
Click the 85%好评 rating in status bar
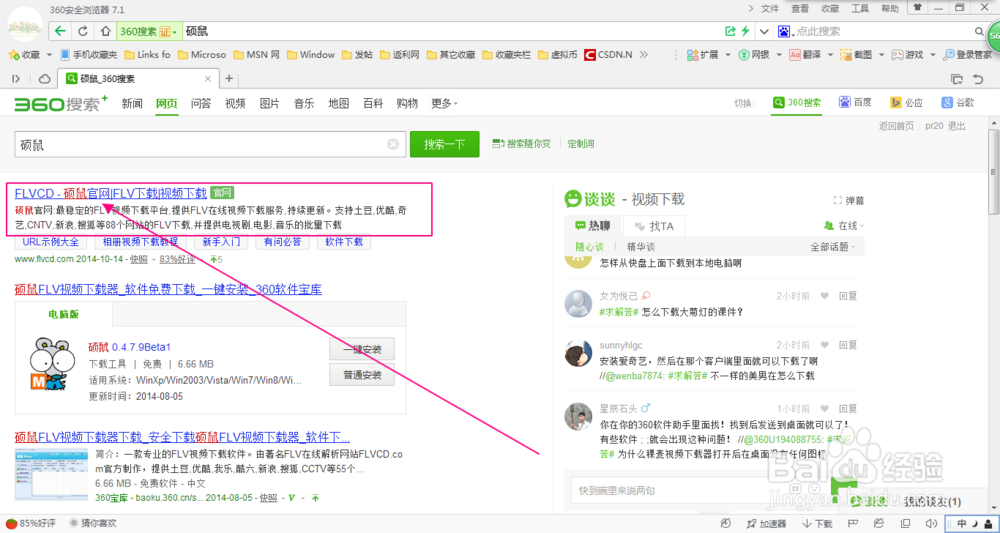30,523
